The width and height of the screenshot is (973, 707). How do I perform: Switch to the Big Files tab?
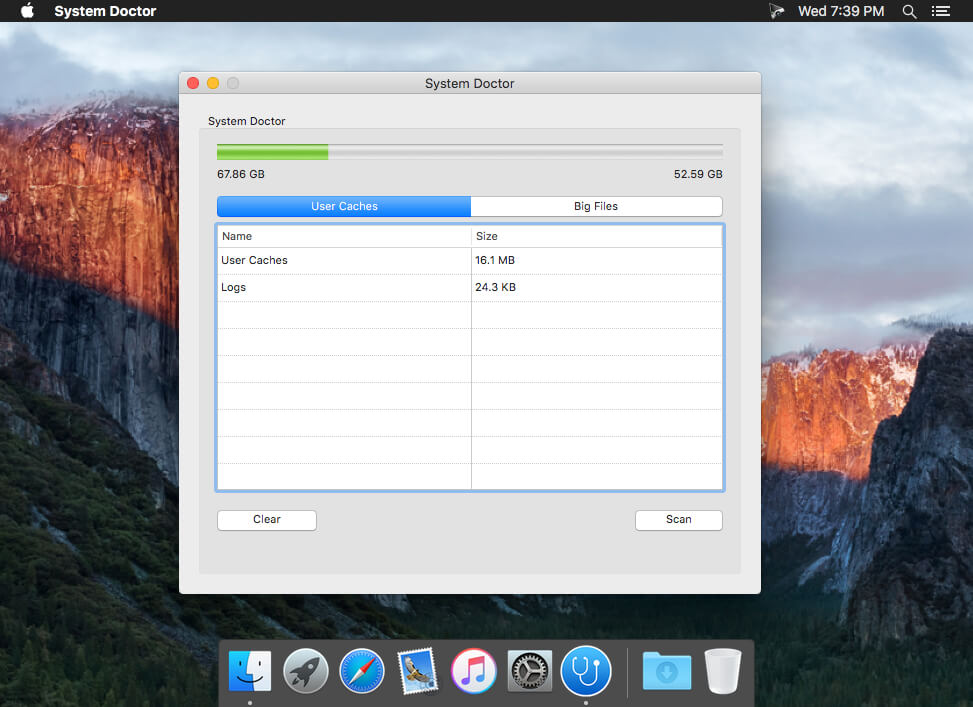click(596, 206)
